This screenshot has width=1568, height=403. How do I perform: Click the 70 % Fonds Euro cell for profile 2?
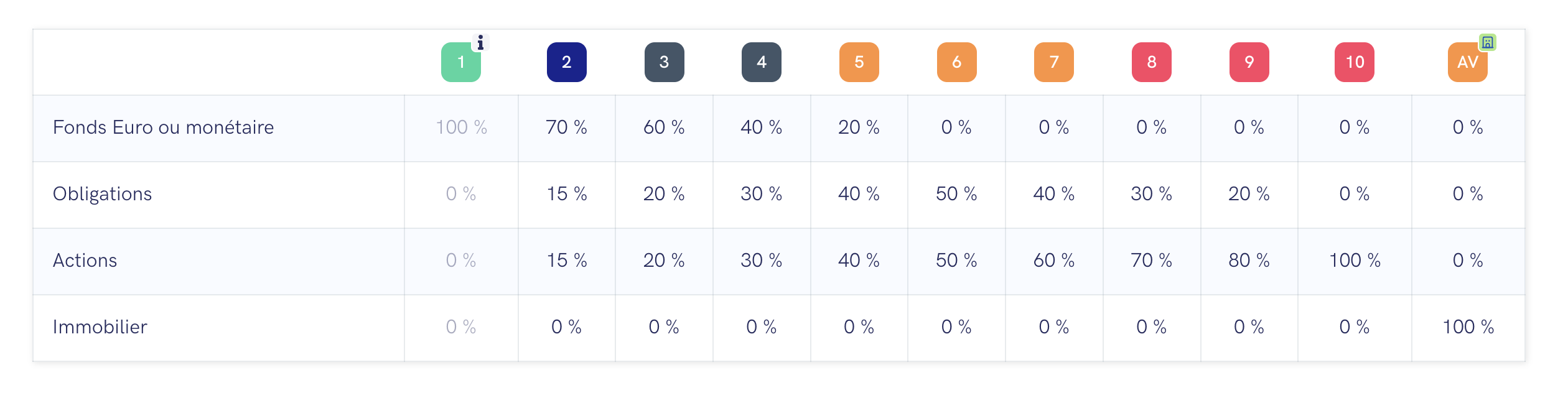(566, 127)
